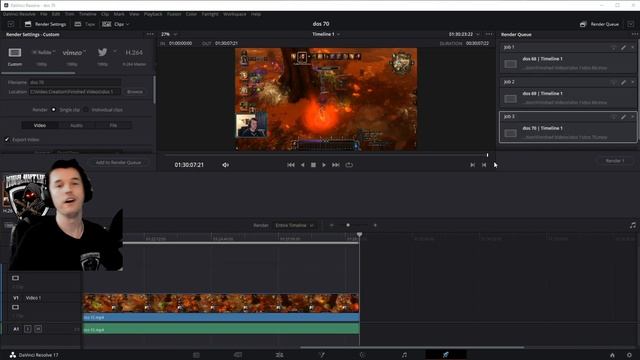Toggle loop playback
640x360 pixels.
click(x=349, y=165)
